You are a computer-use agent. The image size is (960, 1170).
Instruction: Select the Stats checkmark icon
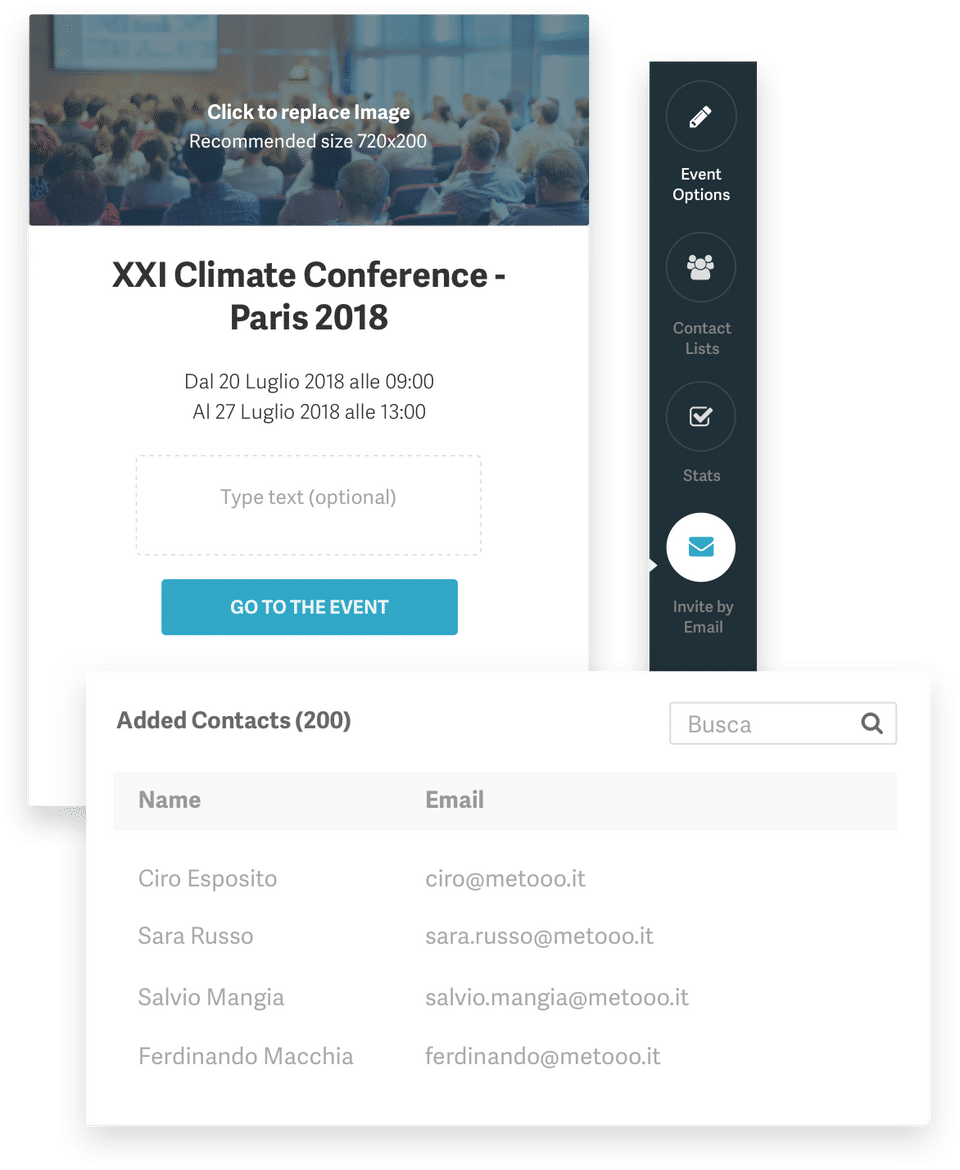tap(701, 416)
